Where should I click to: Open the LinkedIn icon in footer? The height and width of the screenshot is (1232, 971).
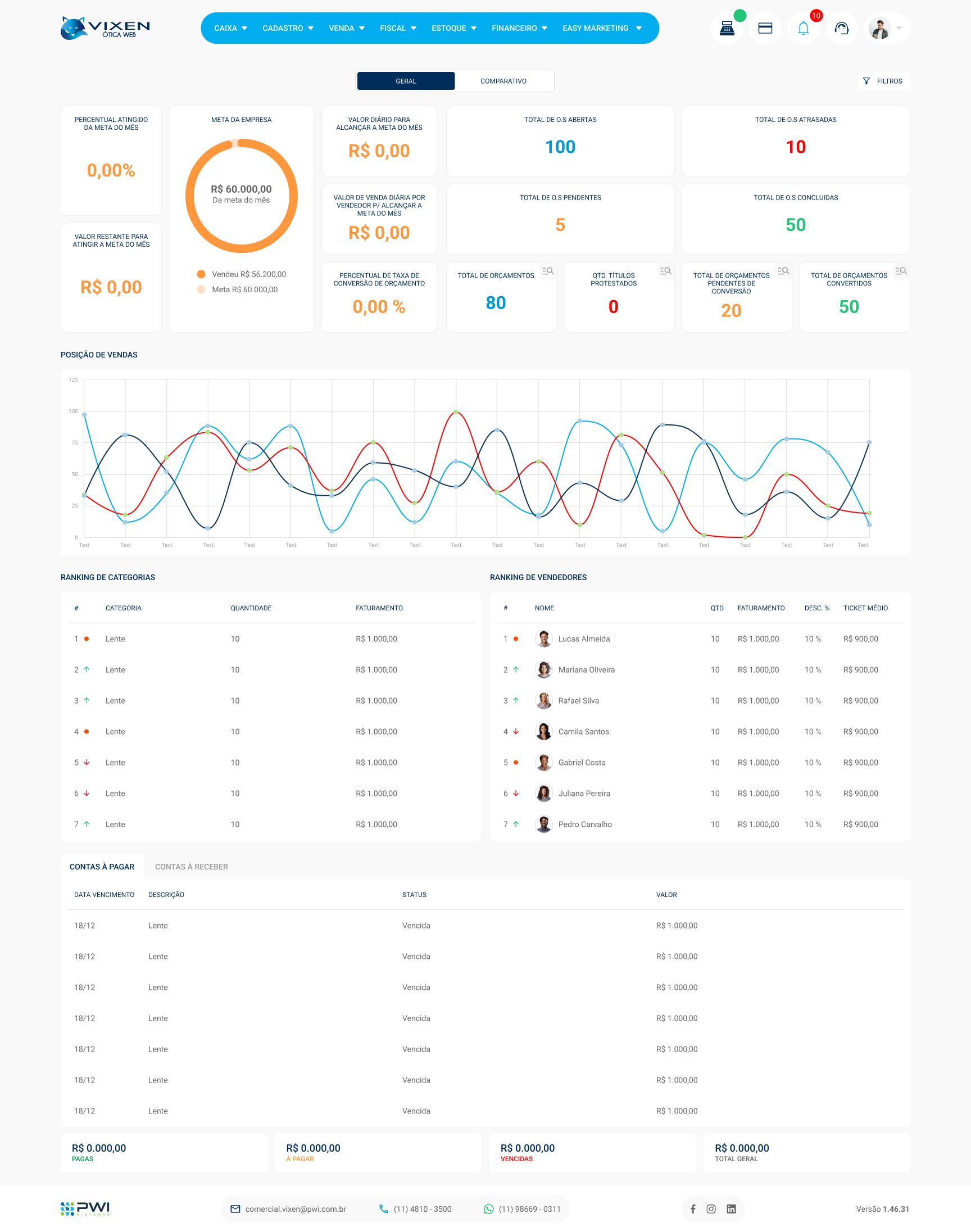click(x=731, y=1209)
